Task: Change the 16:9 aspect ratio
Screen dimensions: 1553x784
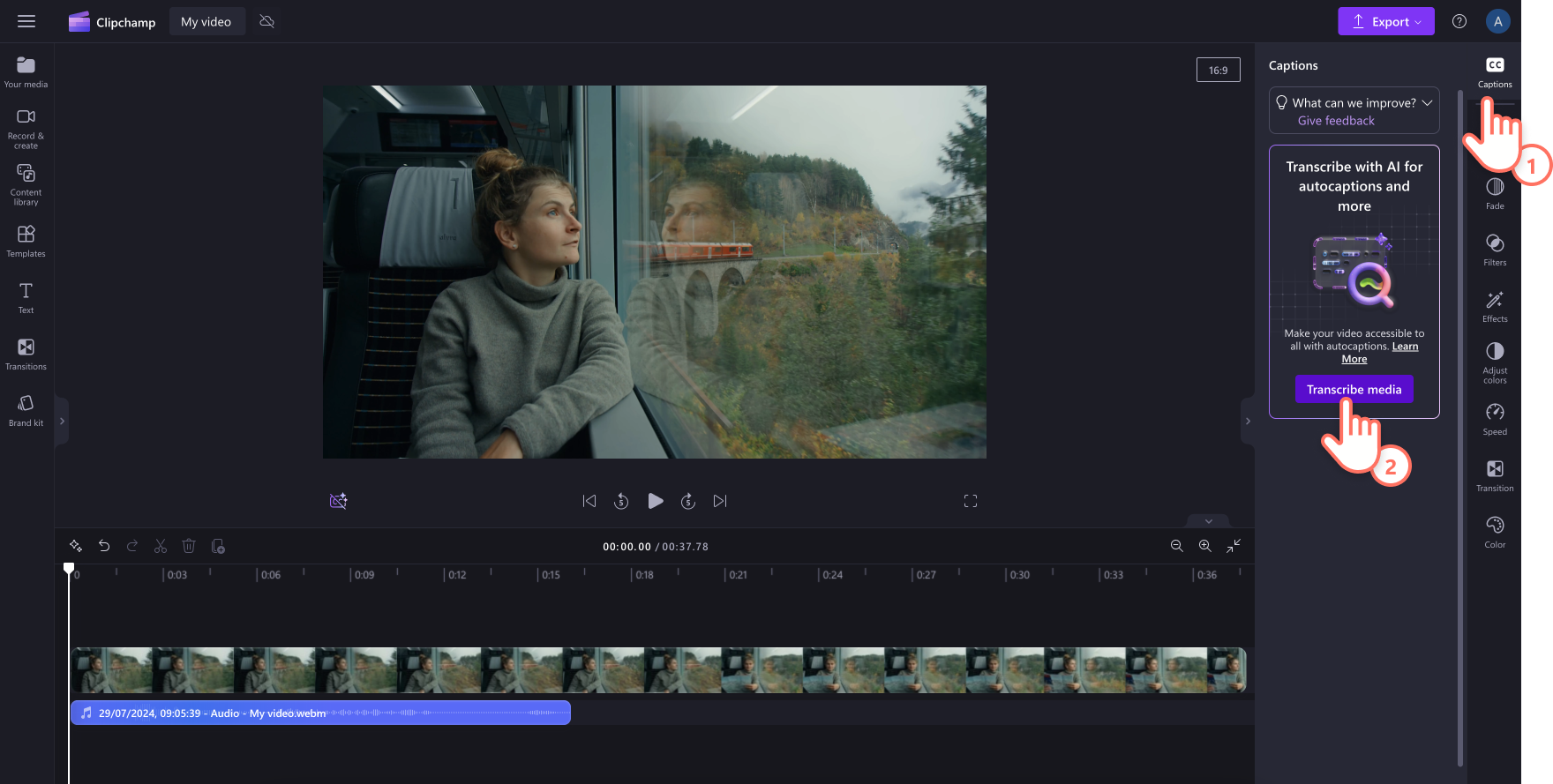Action: tap(1219, 70)
